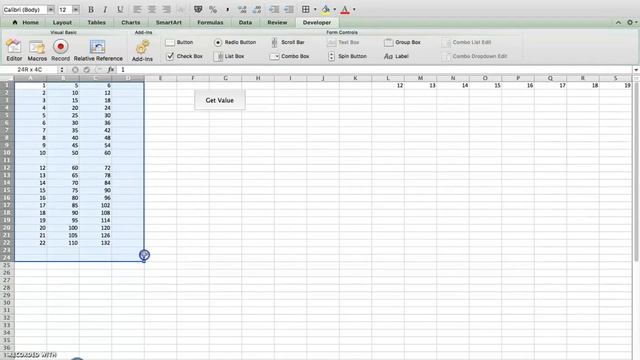Open the Name Box dropdown arrows
Viewport: 640px width, 360px height.
(x=62, y=70)
